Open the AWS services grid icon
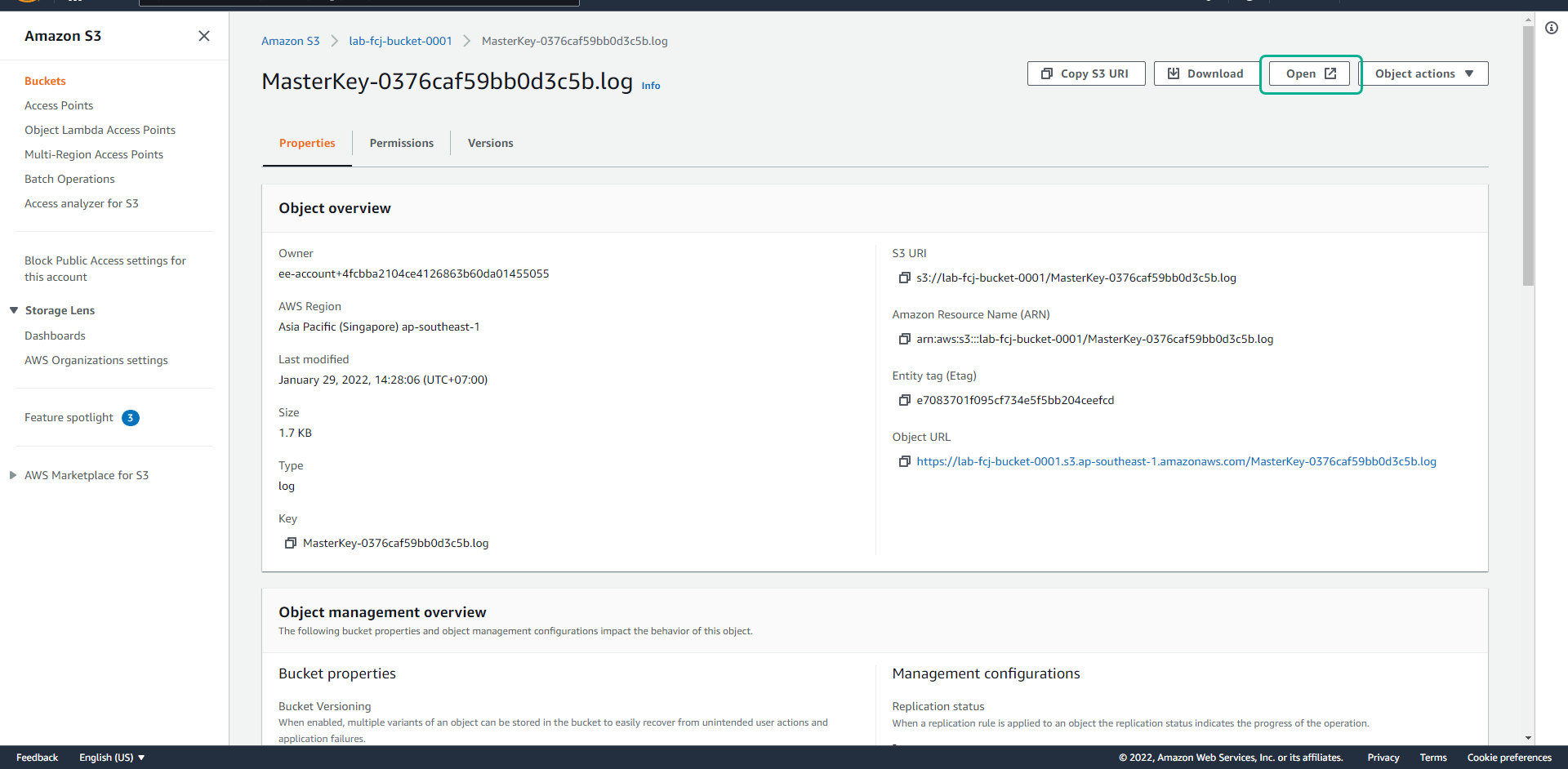The image size is (1568, 769). [75, 3]
